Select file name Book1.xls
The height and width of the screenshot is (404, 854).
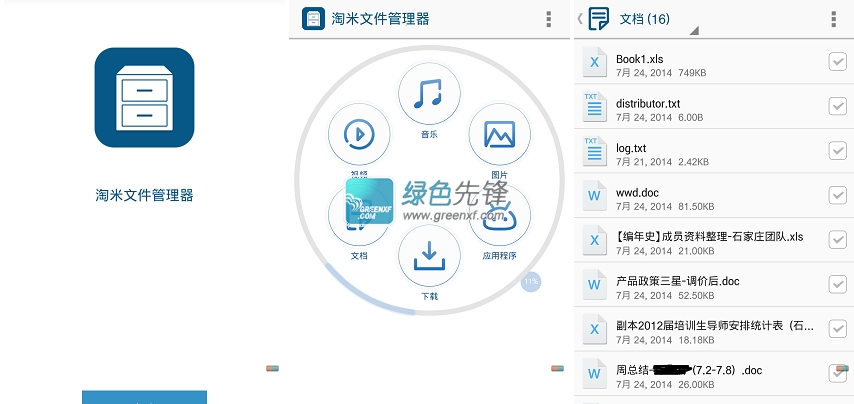coord(639,59)
